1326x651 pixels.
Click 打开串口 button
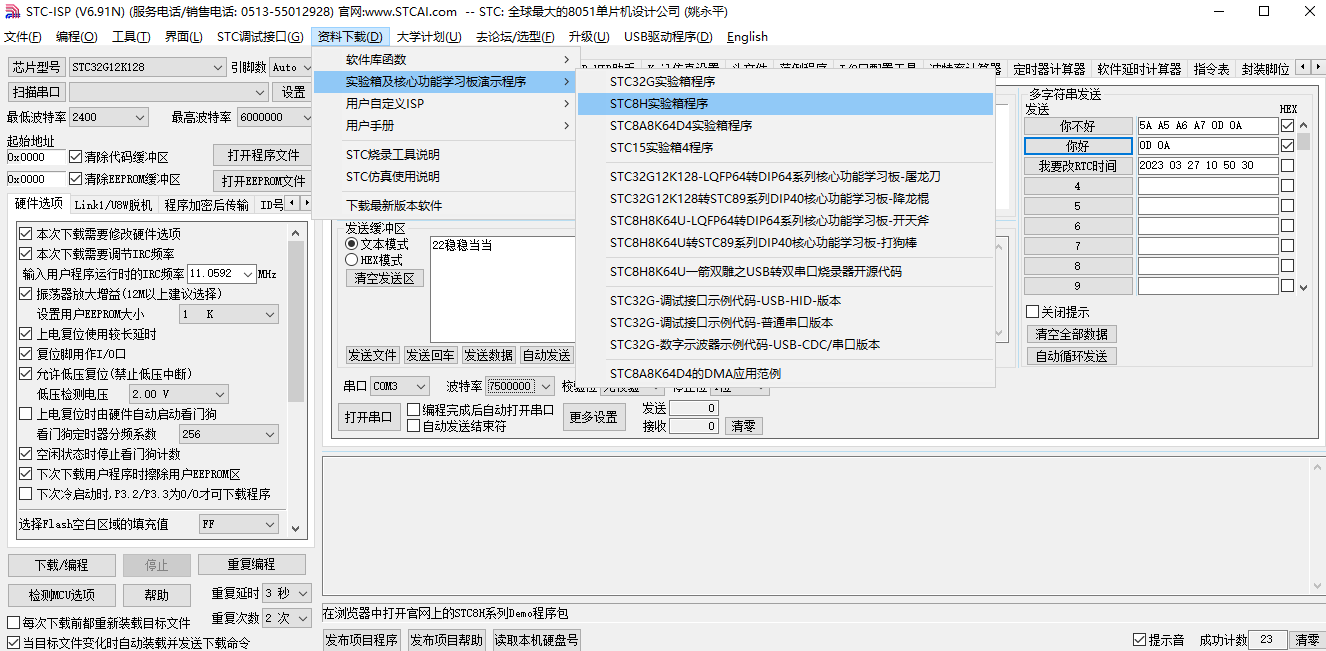[x=369, y=417]
